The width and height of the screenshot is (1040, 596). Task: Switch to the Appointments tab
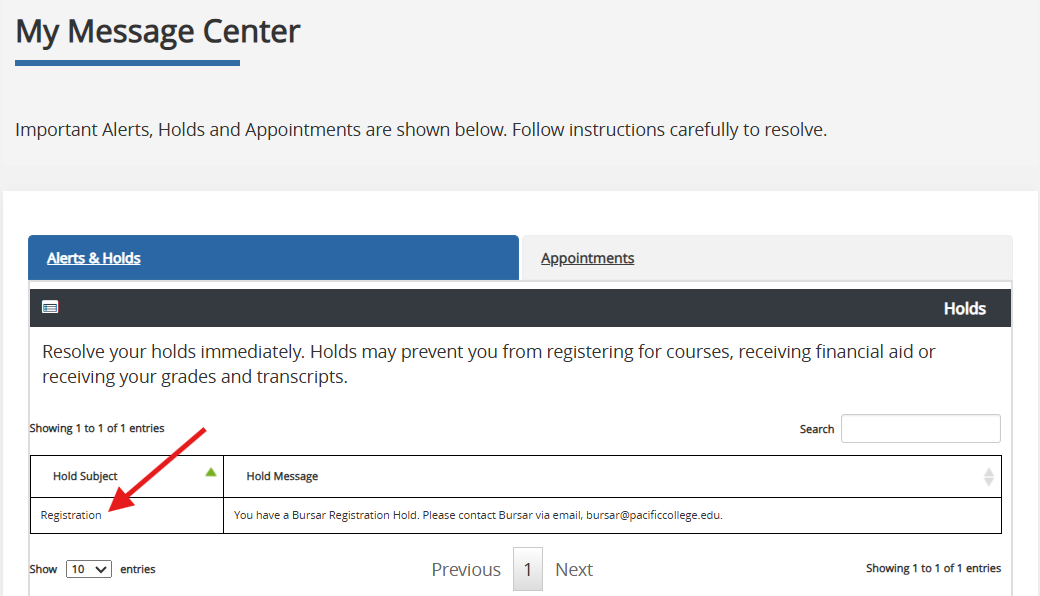pos(587,258)
